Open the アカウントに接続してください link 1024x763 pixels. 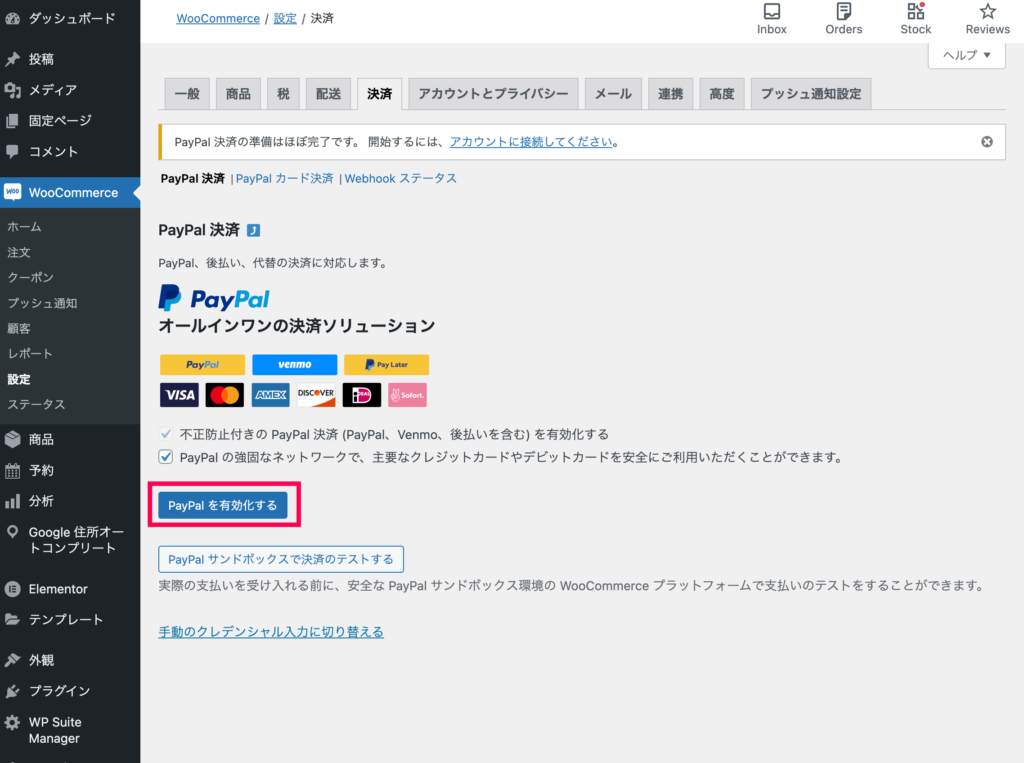531,142
